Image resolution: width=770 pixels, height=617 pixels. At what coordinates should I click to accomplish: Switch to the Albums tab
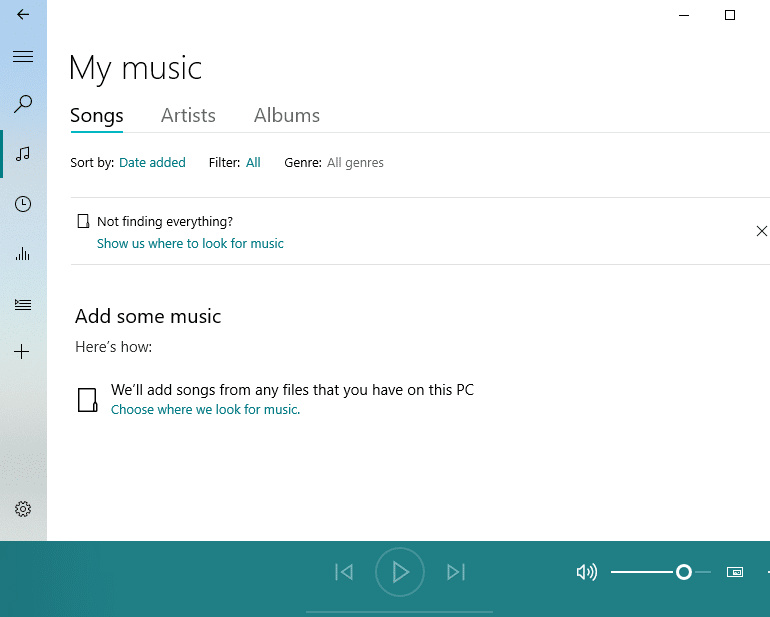(x=287, y=116)
